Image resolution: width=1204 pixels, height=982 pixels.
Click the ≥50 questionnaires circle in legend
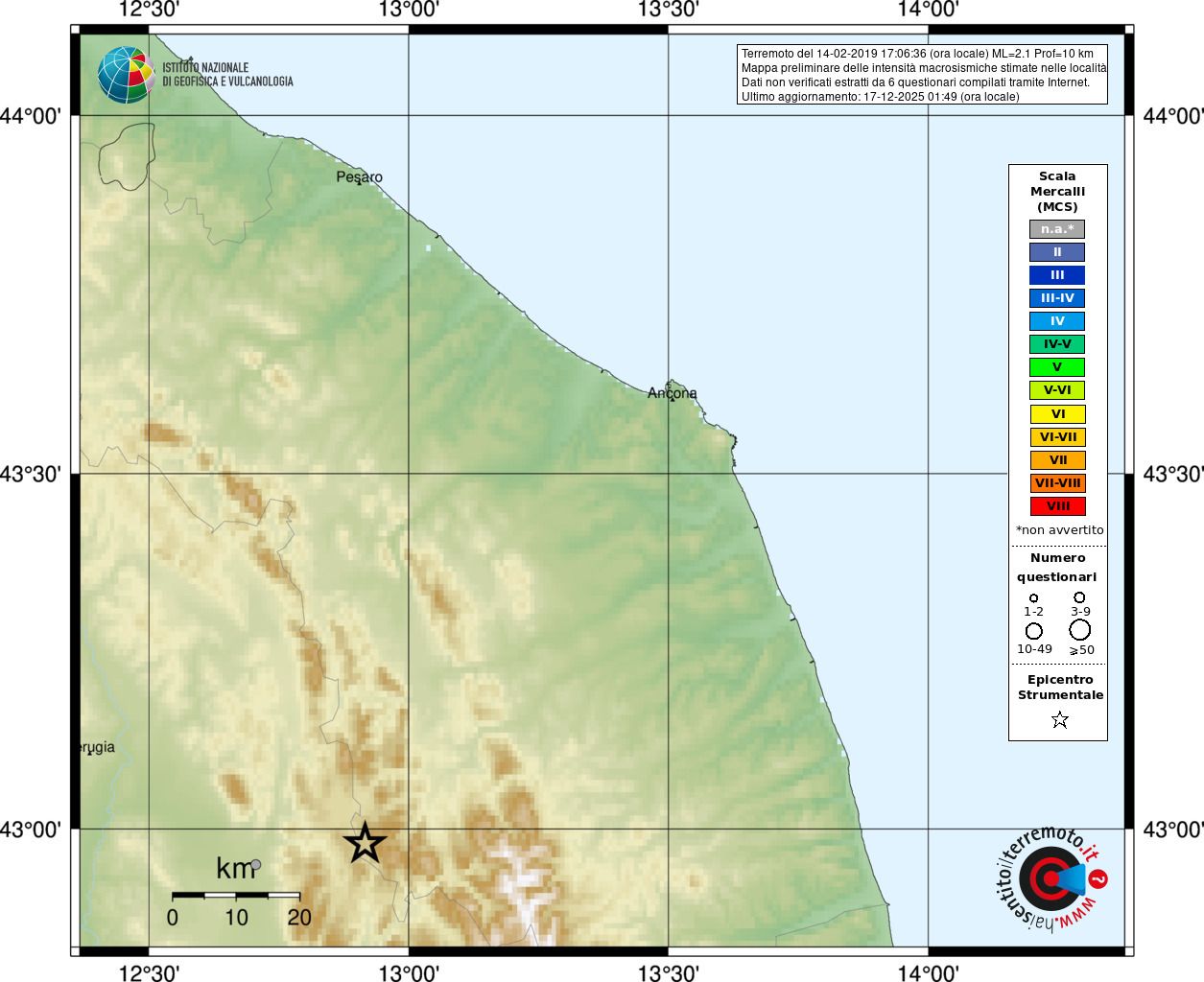[x=1080, y=630]
